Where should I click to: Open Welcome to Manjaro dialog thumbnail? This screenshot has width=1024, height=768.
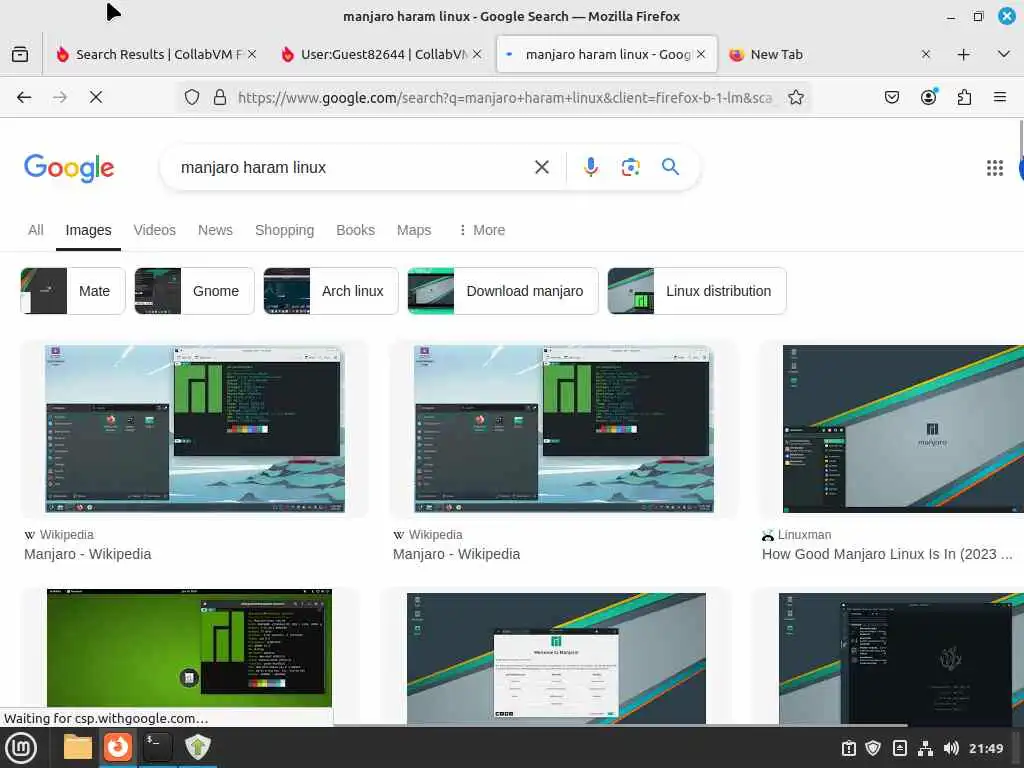pos(556,658)
